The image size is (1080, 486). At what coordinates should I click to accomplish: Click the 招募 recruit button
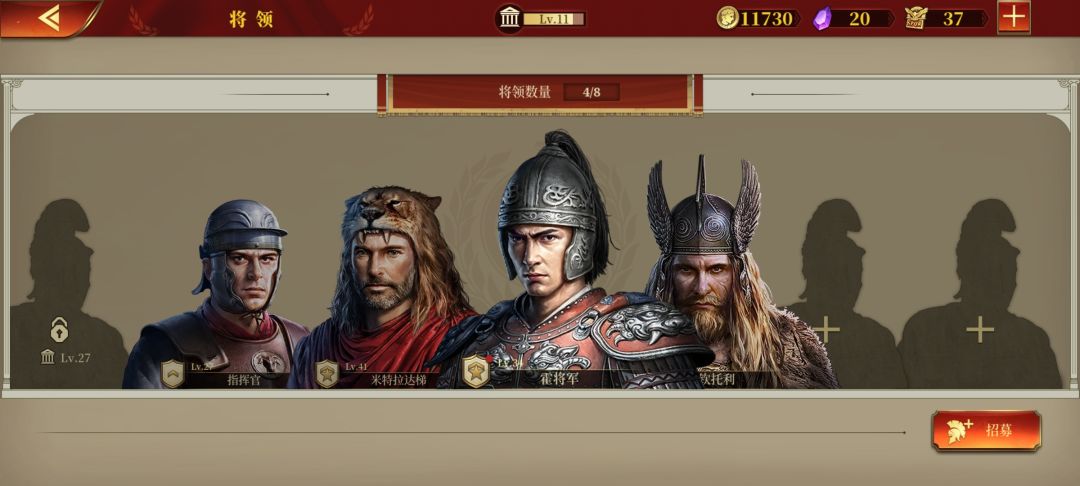[x=986, y=431]
